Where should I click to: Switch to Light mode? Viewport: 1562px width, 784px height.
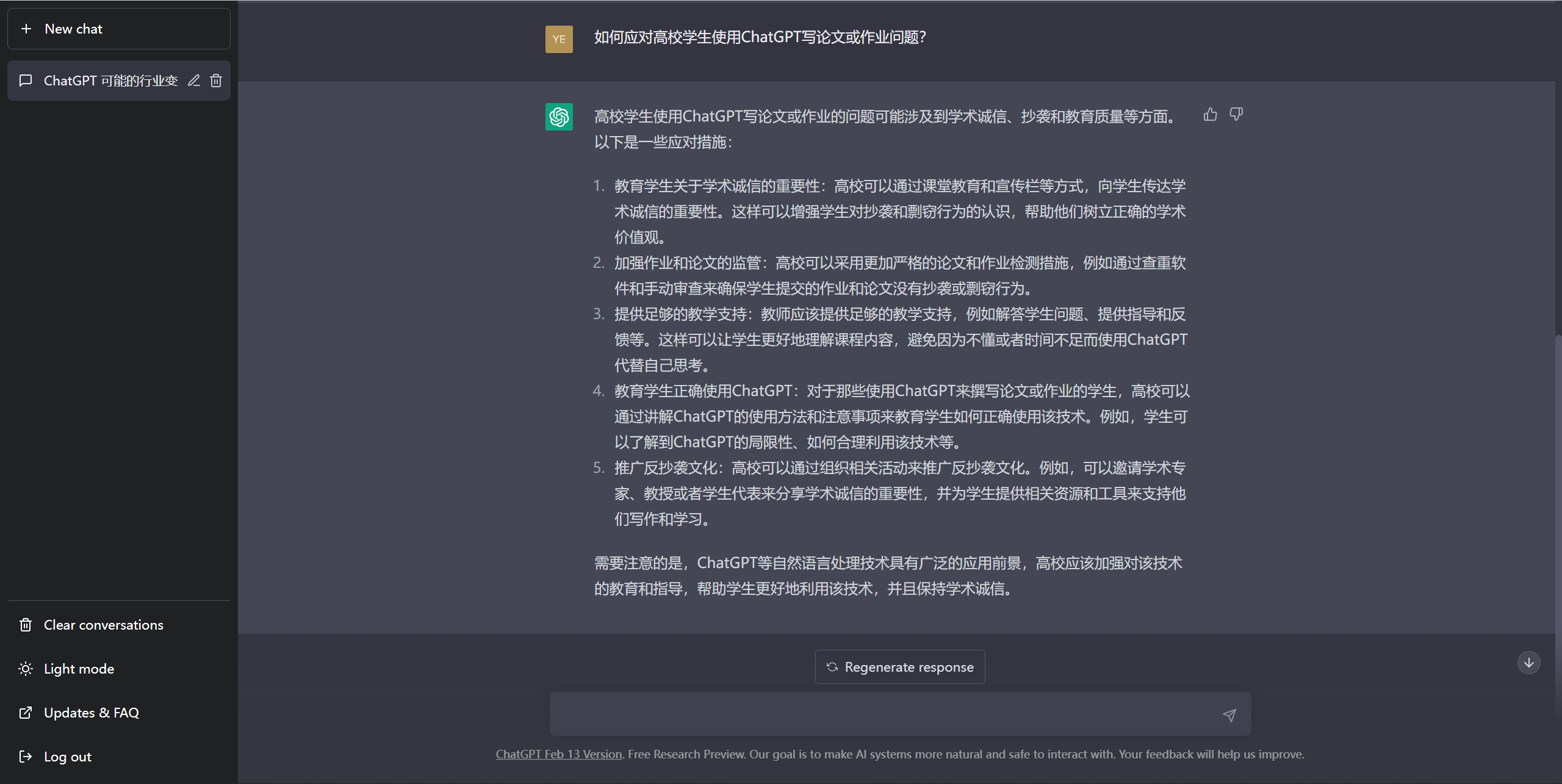click(x=118, y=669)
